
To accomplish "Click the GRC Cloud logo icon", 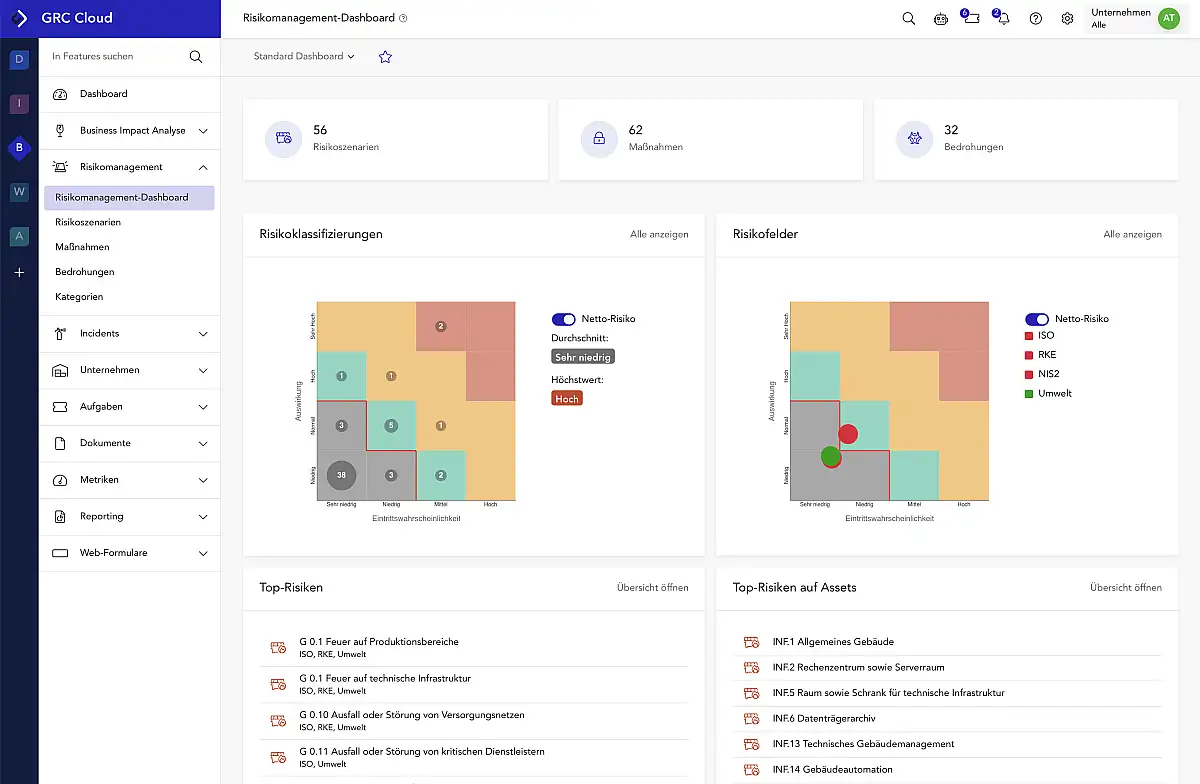I will [x=19, y=18].
